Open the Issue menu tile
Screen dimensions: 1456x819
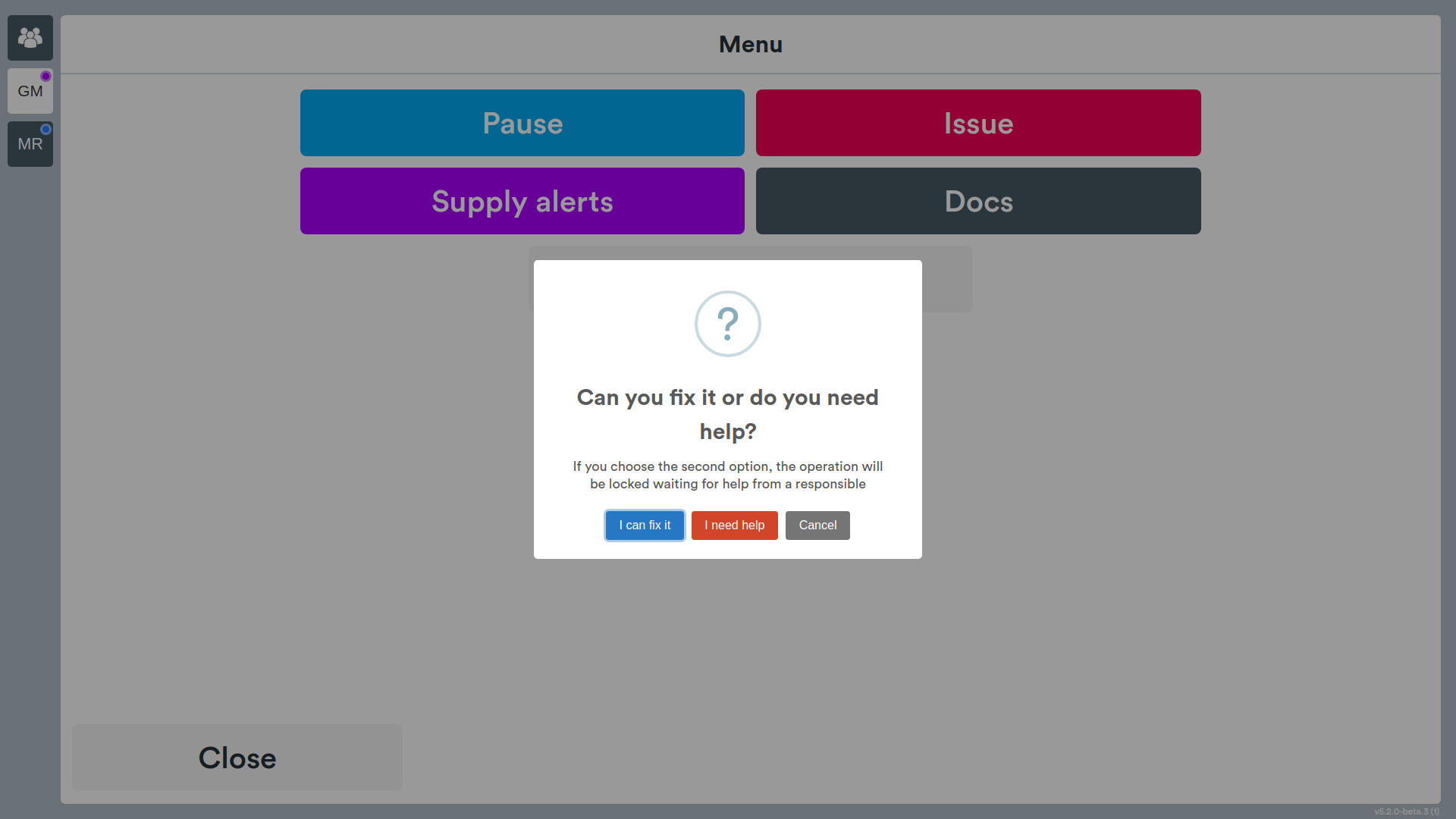pos(978,123)
